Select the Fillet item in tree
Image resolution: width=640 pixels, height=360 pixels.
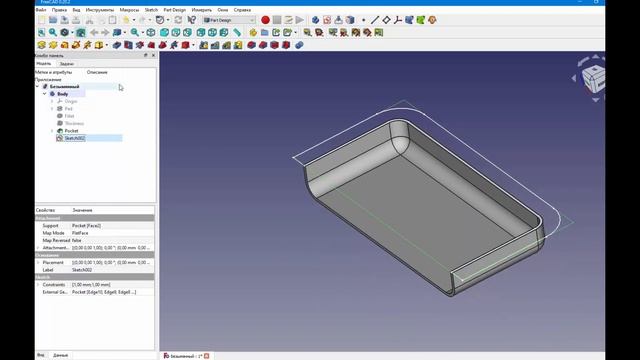69,116
